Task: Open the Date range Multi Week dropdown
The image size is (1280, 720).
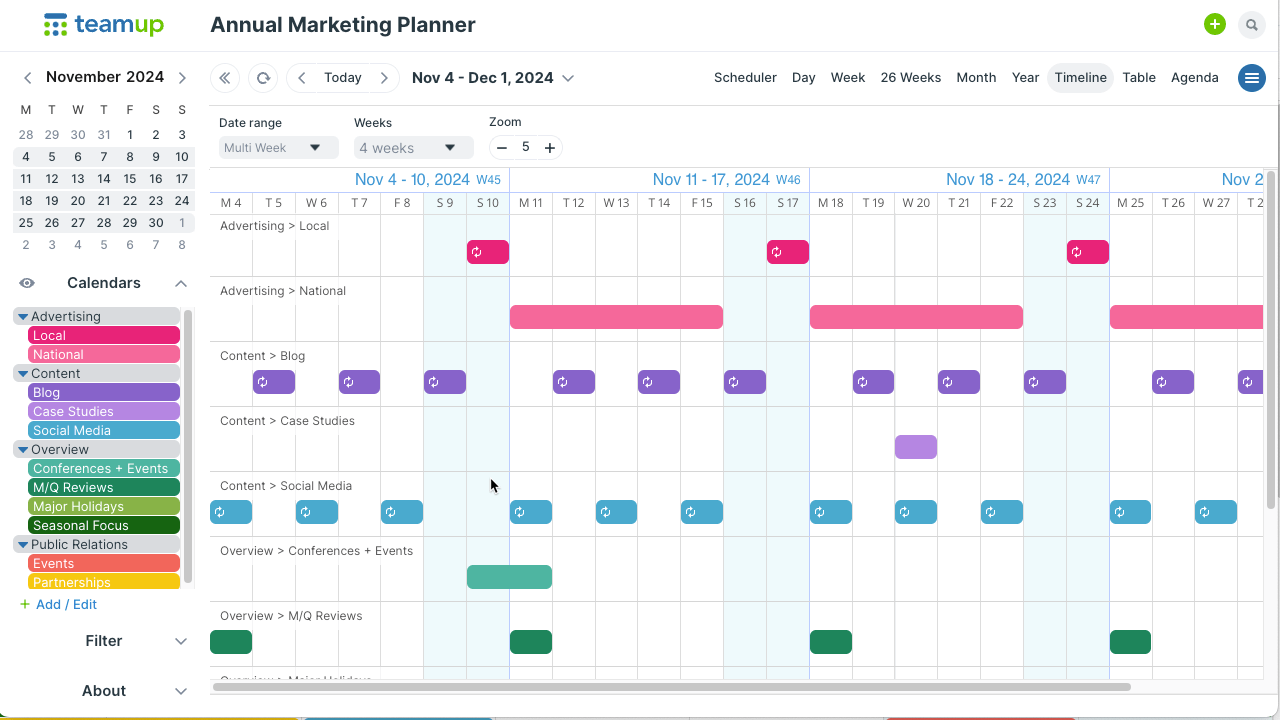Action: click(x=278, y=148)
